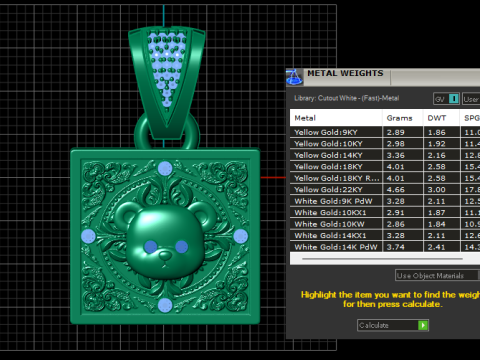Click the green Calculate arrow icon

tap(423, 325)
